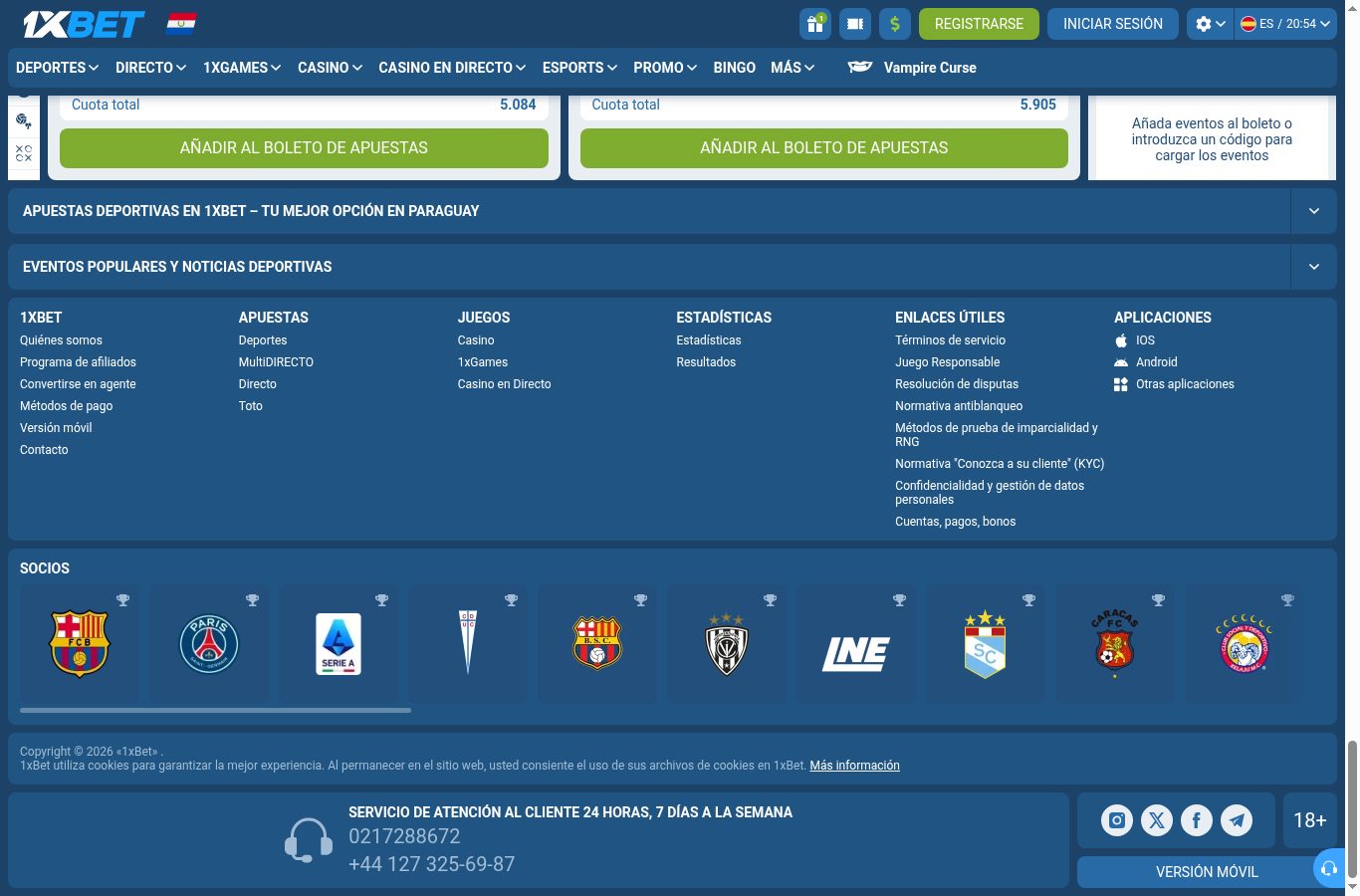
Task: Expand the CASINO EN DIRECTO menu
Action: click(452, 68)
